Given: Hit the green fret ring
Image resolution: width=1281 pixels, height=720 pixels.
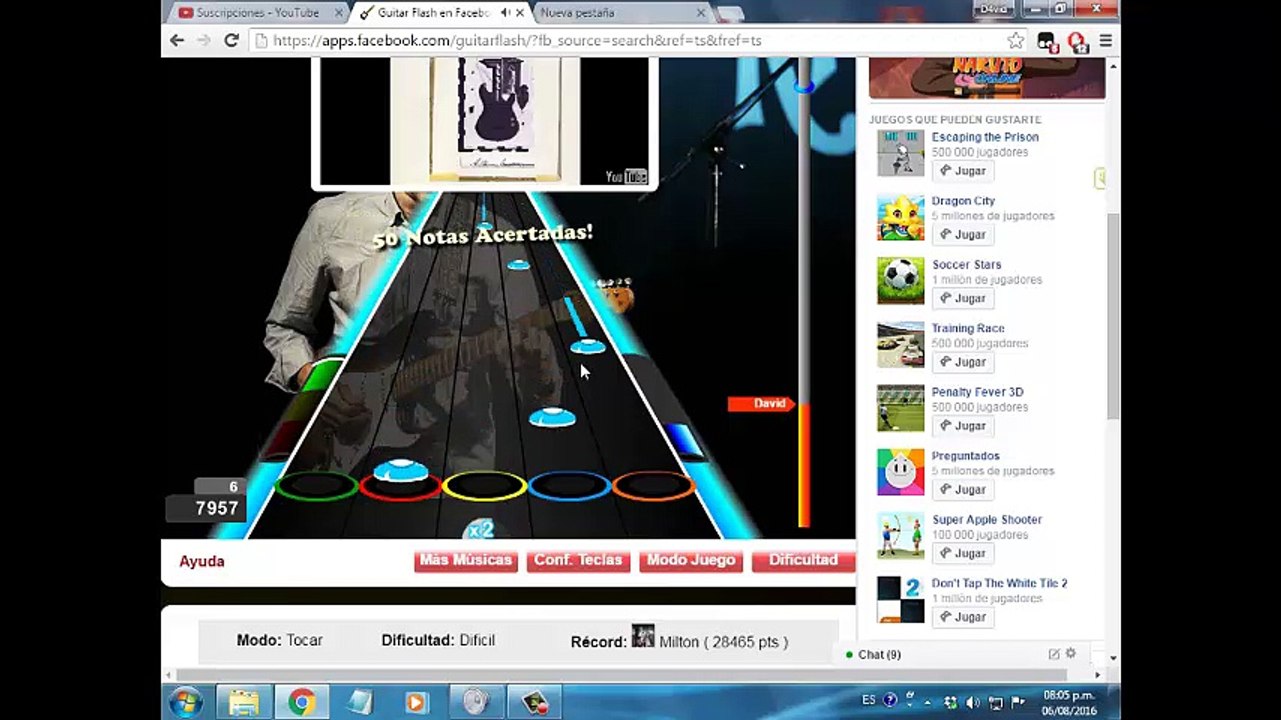Looking at the screenshot, I should [317, 486].
